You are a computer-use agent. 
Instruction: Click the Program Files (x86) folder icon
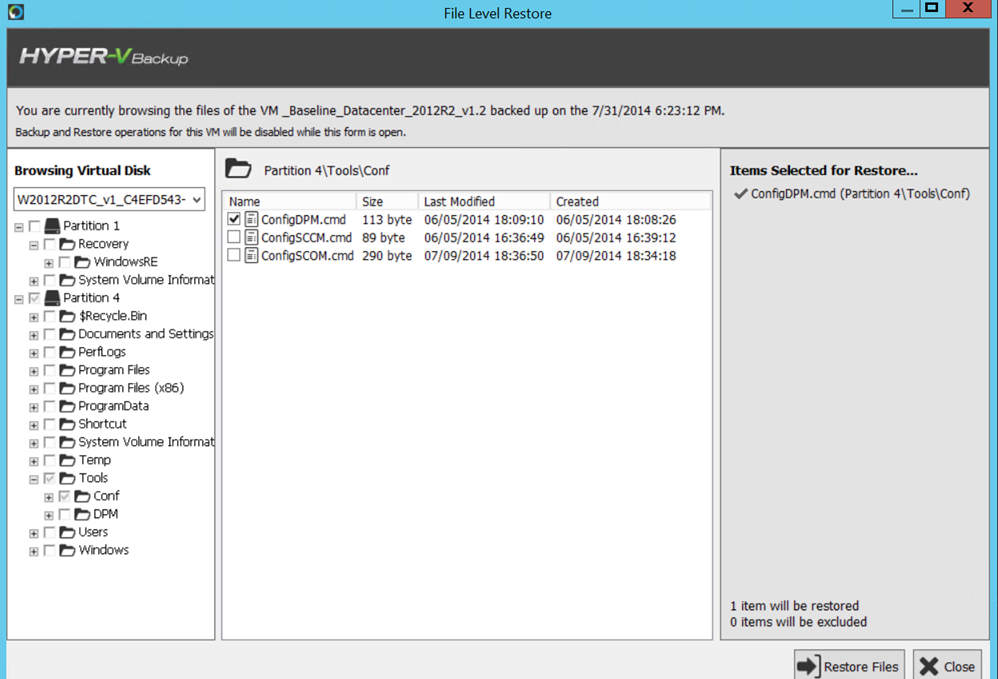[x=67, y=388]
